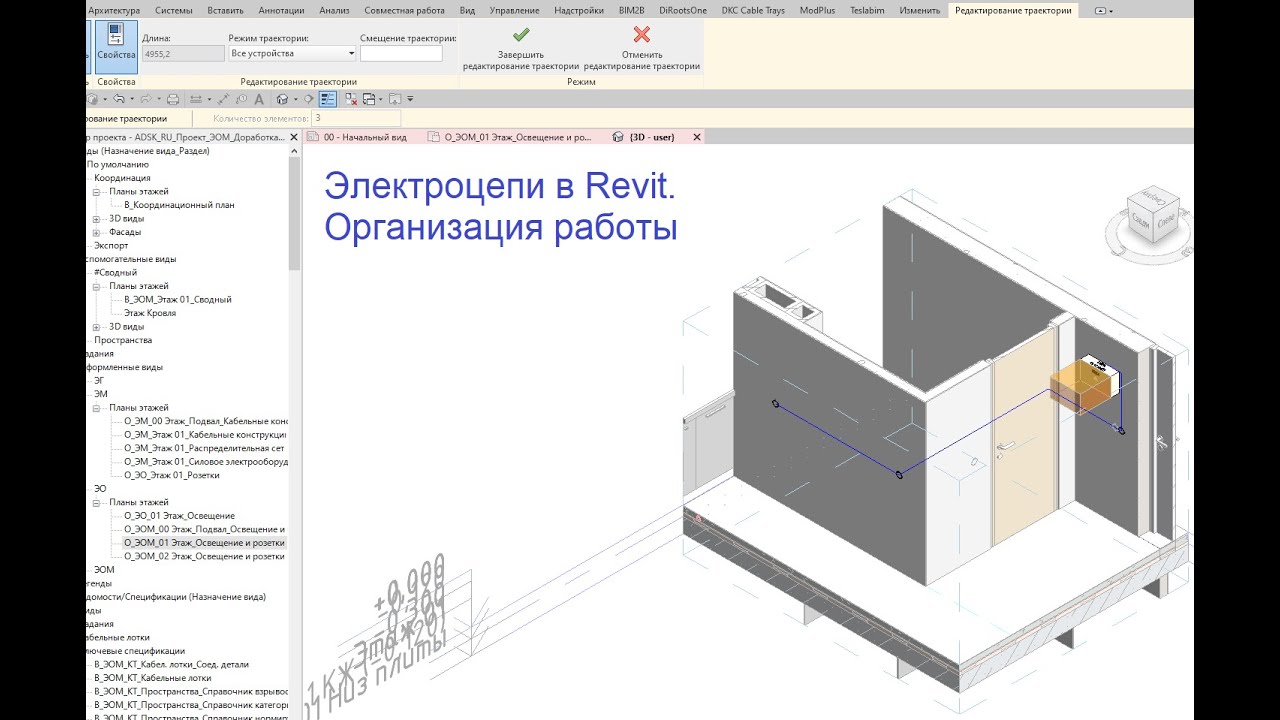Collapse Планы этажей under #Сводный
The height and width of the screenshot is (720, 1280).
(x=97, y=286)
